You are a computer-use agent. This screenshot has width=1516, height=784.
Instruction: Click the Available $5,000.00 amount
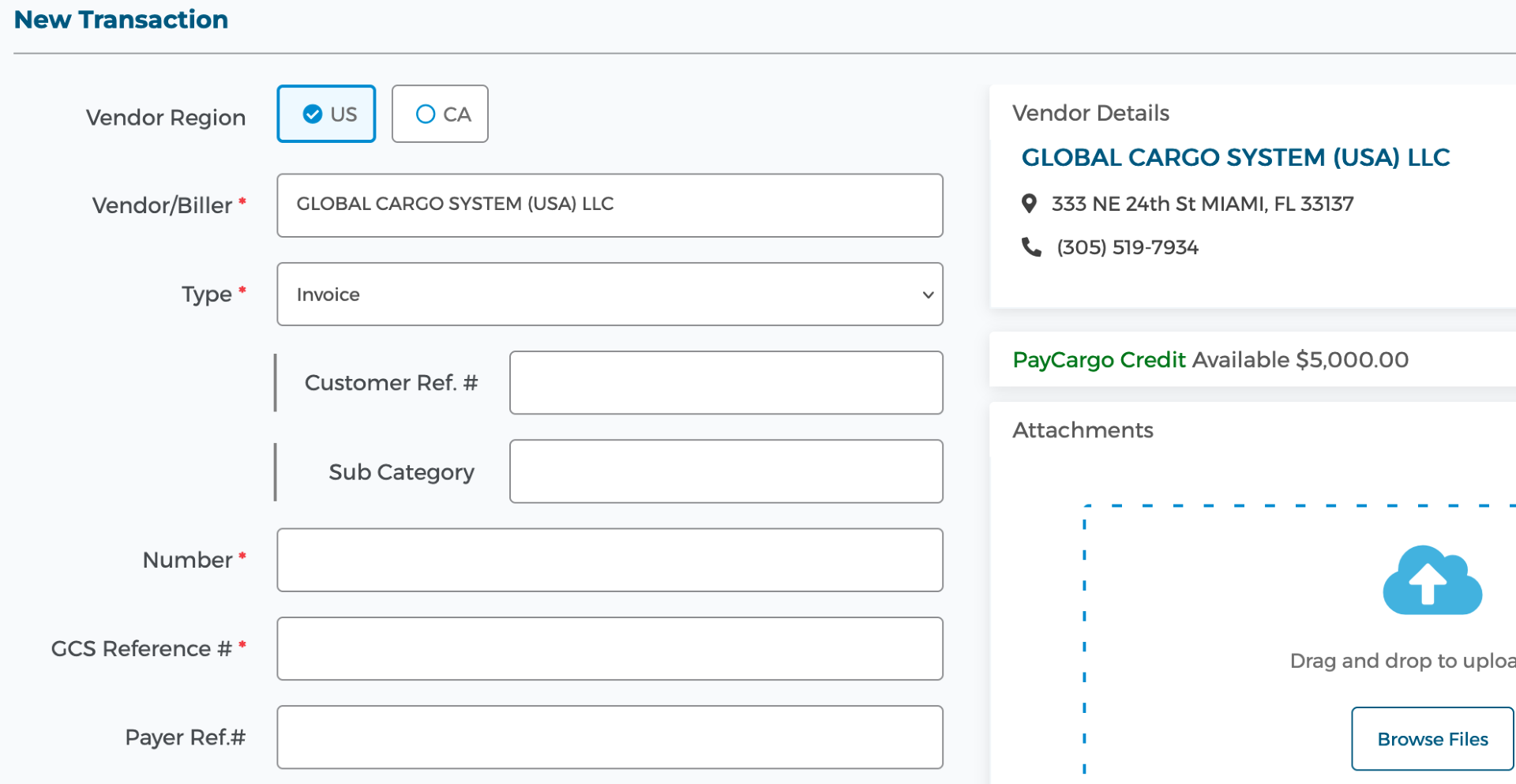(1300, 360)
